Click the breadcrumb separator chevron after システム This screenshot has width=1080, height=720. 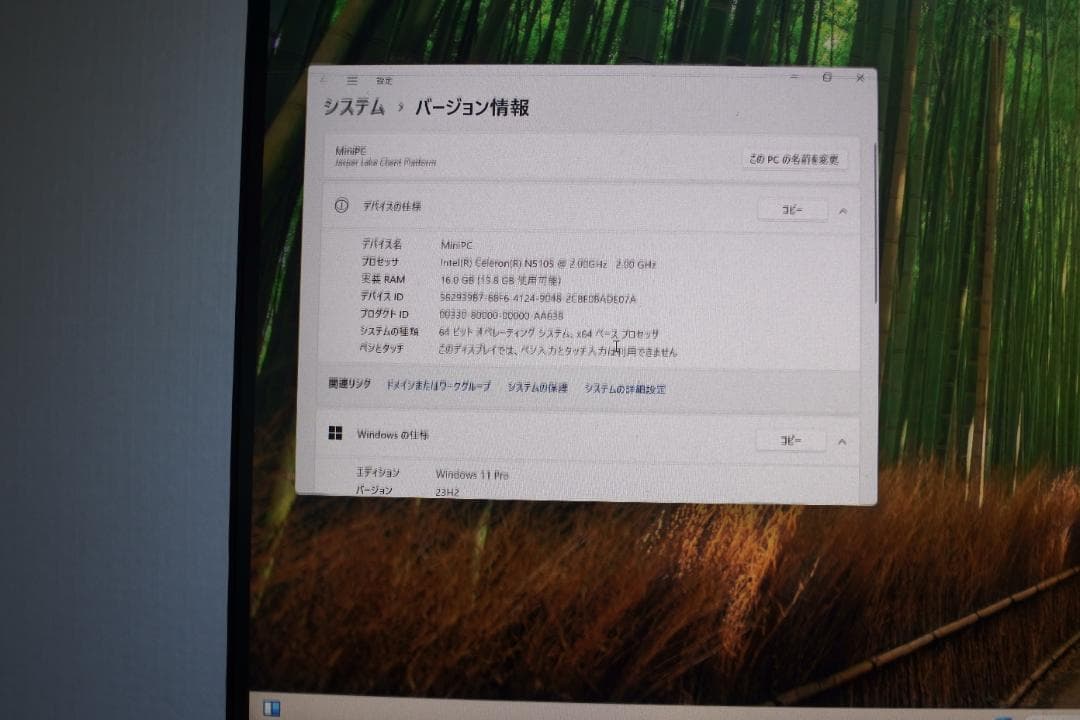pos(398,106)
